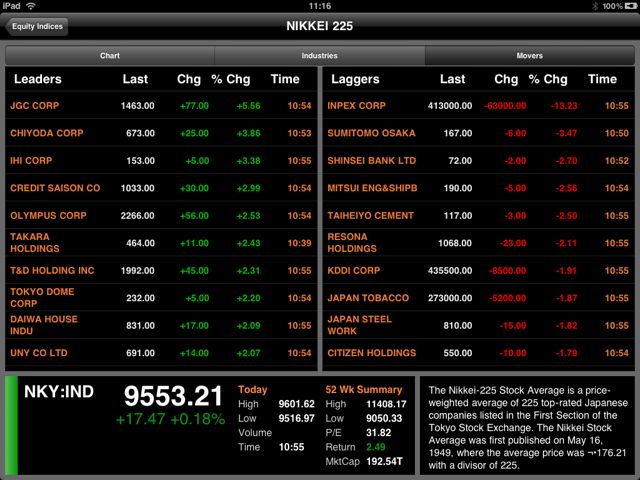This screenshot has width=640, height=480.
Task: Open the Industries tab
Action: [320, 56]
